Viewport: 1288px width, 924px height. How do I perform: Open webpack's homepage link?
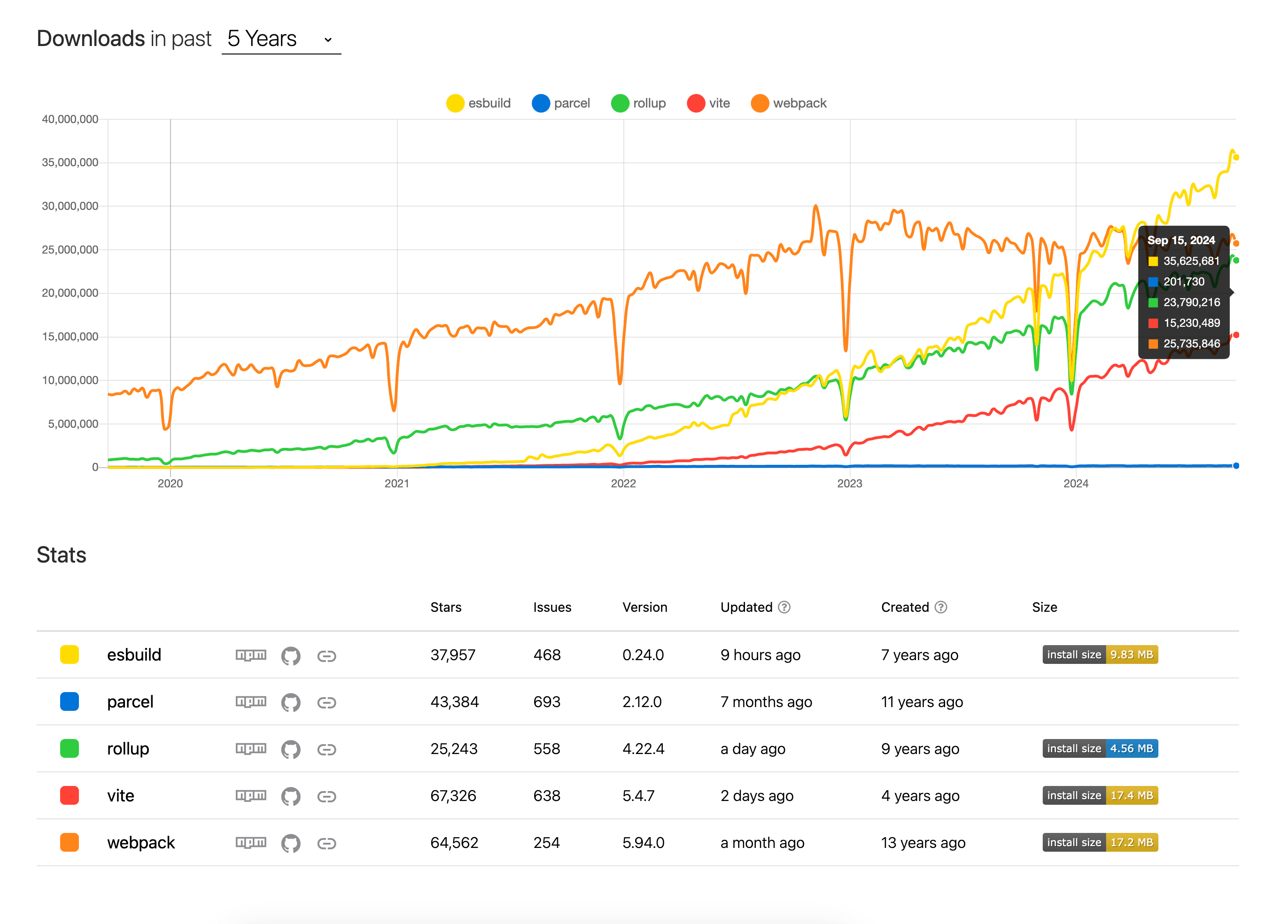[x=327, y=842]
